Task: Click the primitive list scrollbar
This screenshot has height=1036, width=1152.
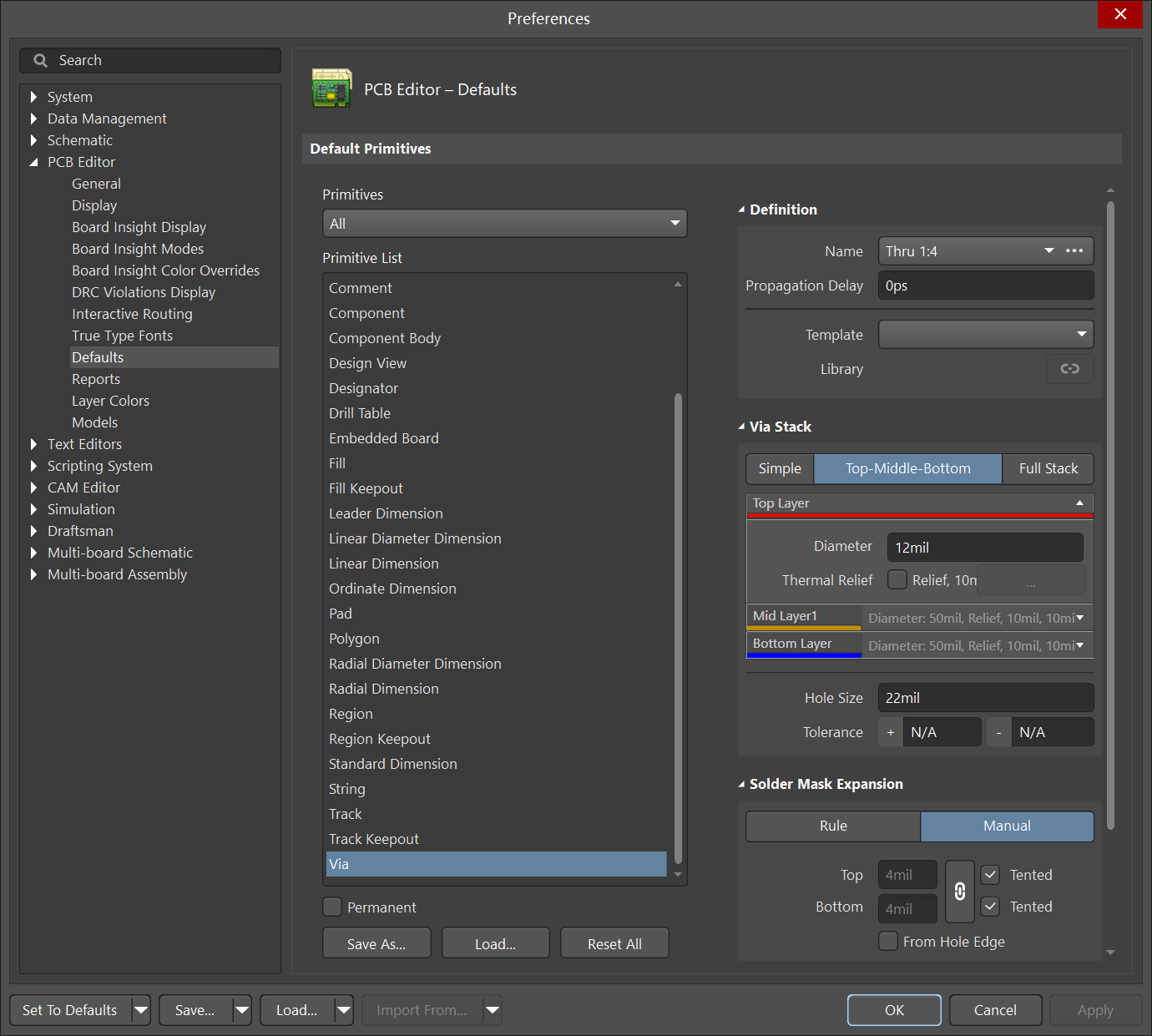Action: [x=678, y=628]
